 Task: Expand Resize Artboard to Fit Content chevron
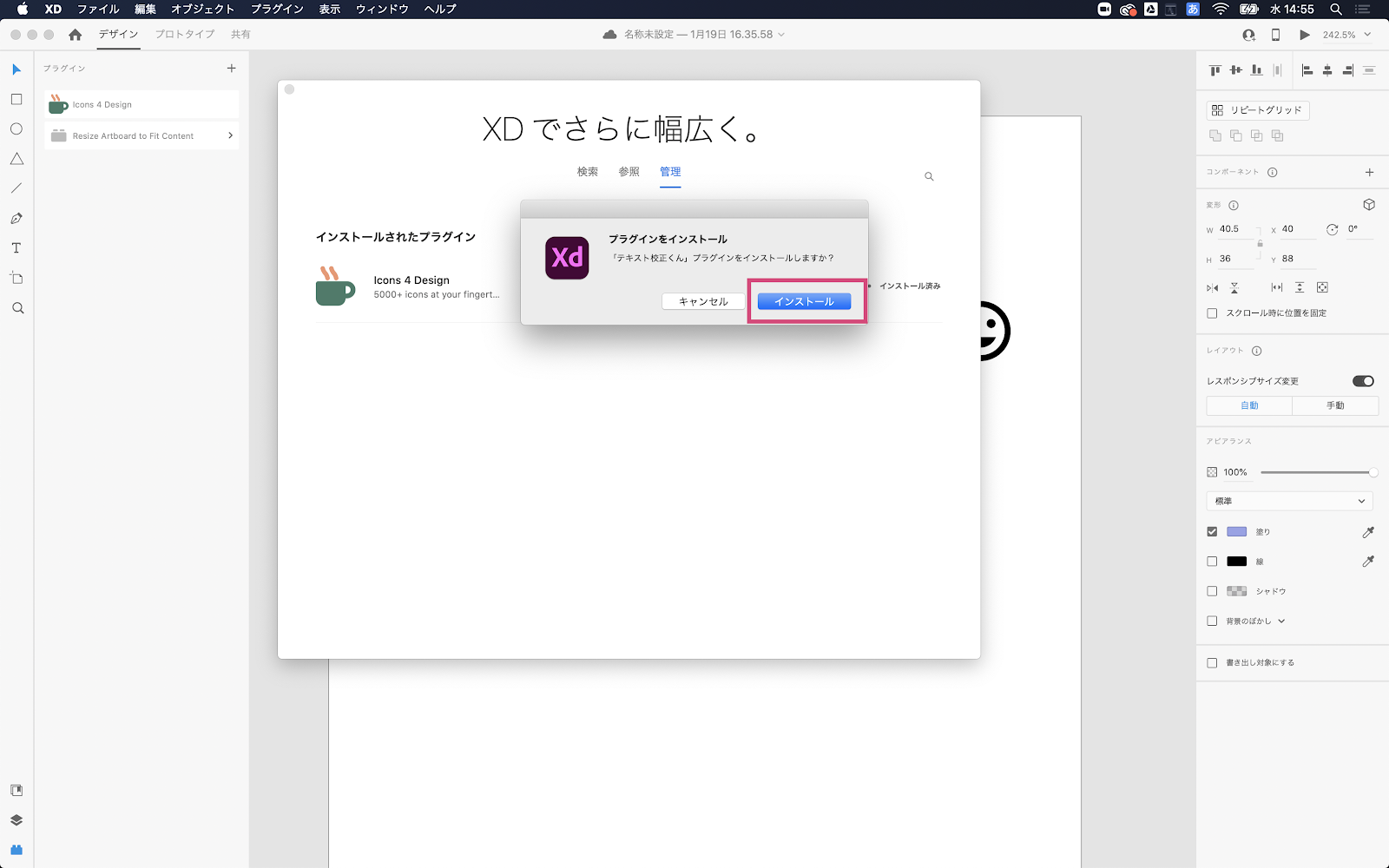[230, 135]
